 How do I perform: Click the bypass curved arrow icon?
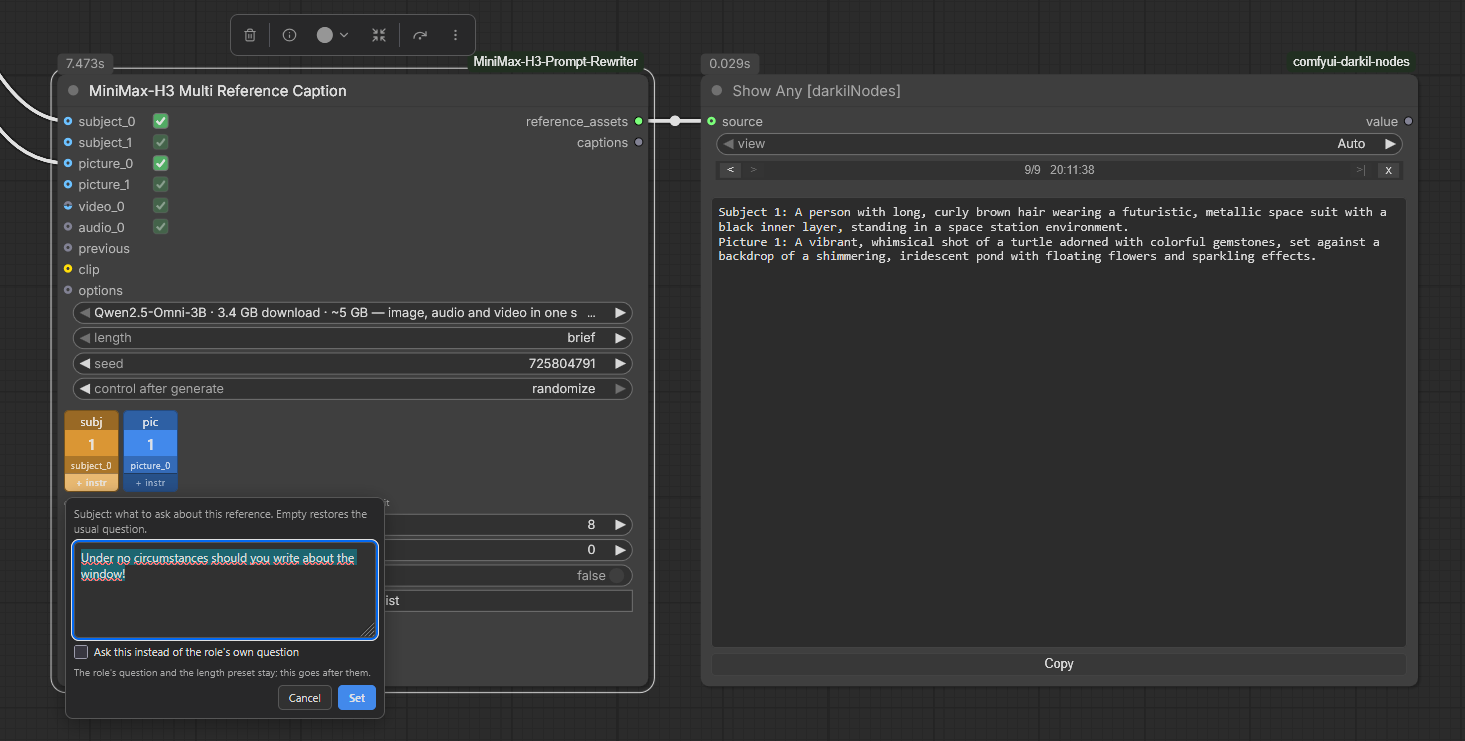[x=420, y=35]
